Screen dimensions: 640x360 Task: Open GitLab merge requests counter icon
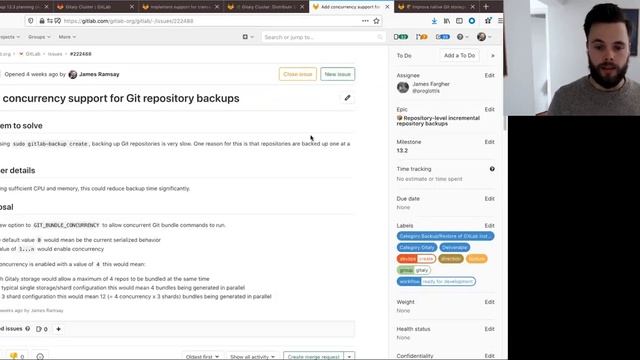point(422,37)
